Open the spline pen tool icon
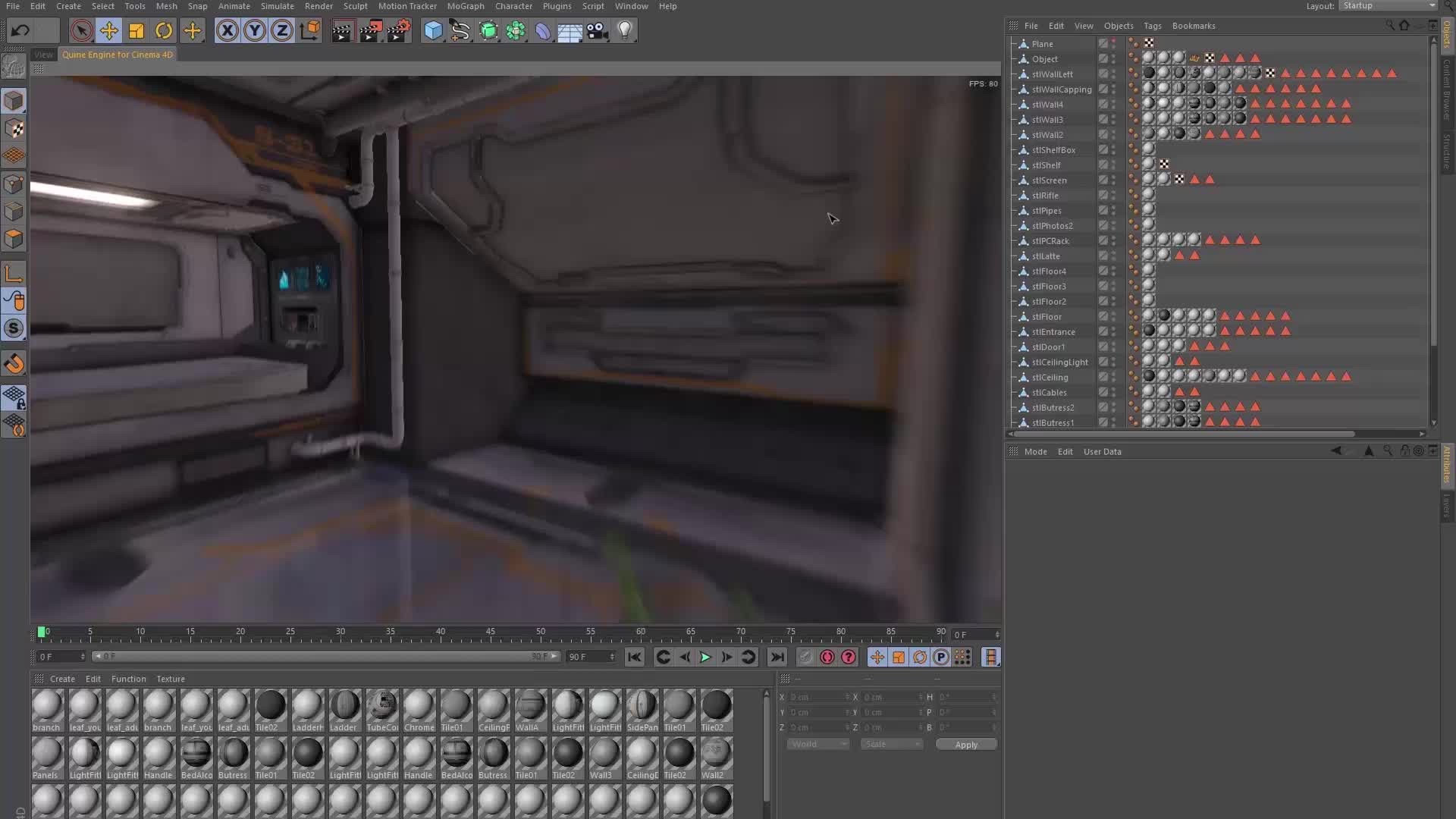Screen dimensions: 1456x819 tap(460, 31)
